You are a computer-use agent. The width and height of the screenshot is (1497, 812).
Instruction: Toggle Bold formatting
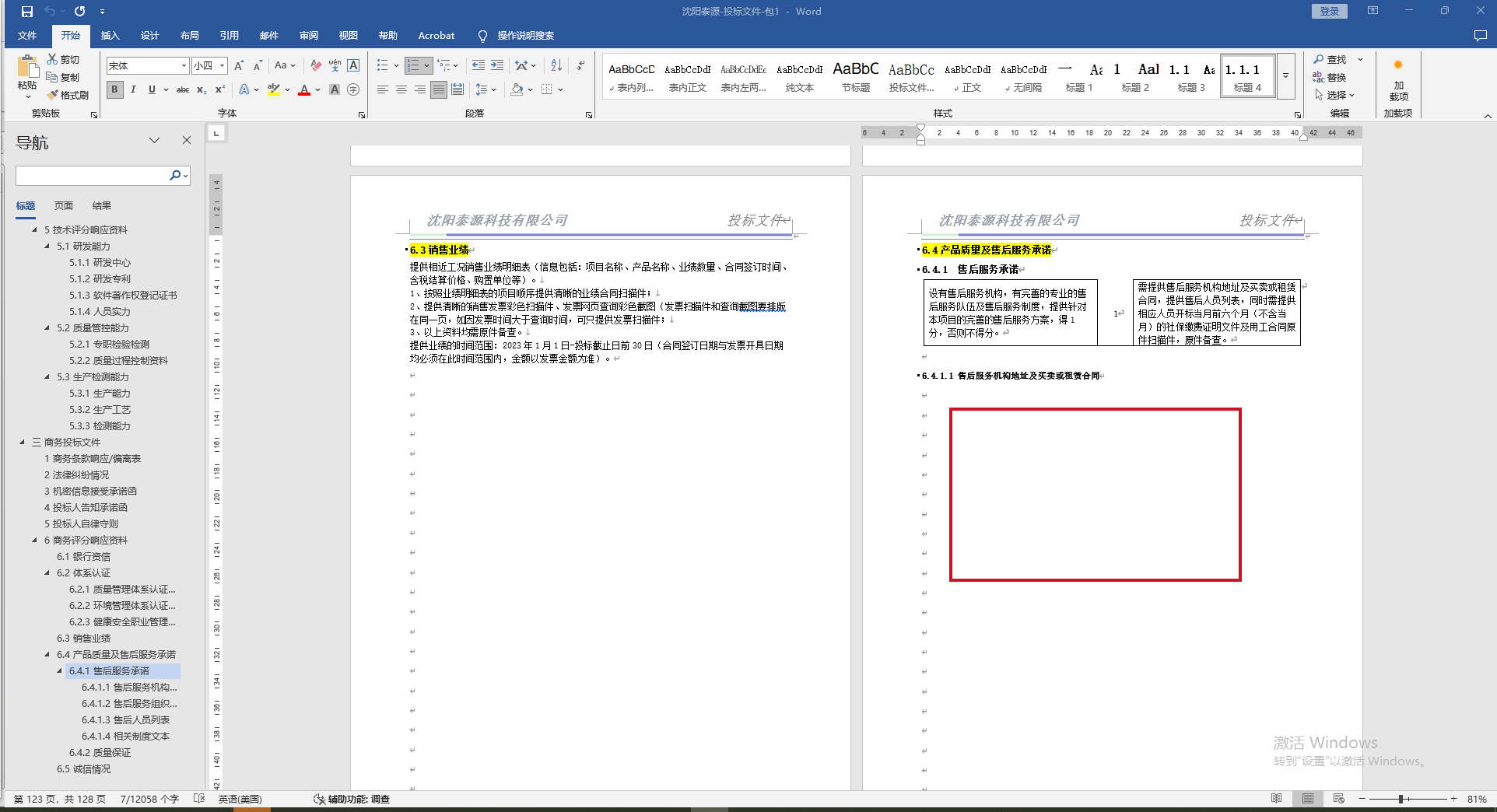click(115, 89)
